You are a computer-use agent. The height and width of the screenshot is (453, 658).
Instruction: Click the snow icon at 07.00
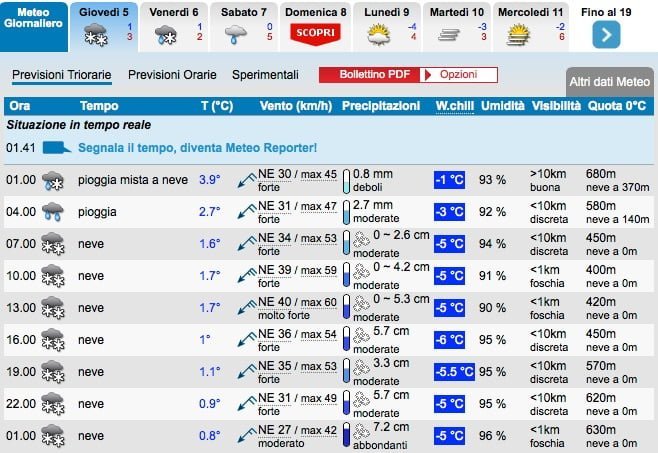[53, 244]
